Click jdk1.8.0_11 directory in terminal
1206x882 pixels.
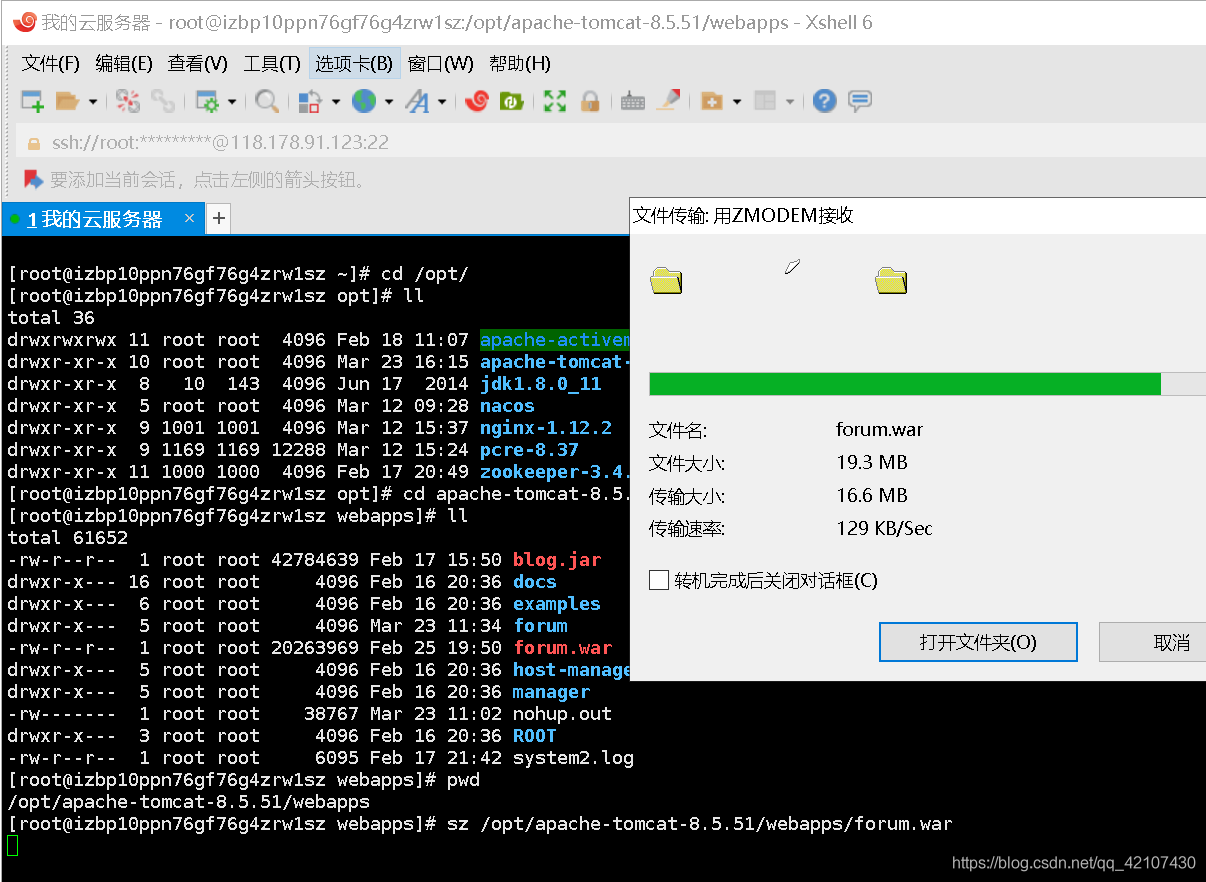click(541, 384)
